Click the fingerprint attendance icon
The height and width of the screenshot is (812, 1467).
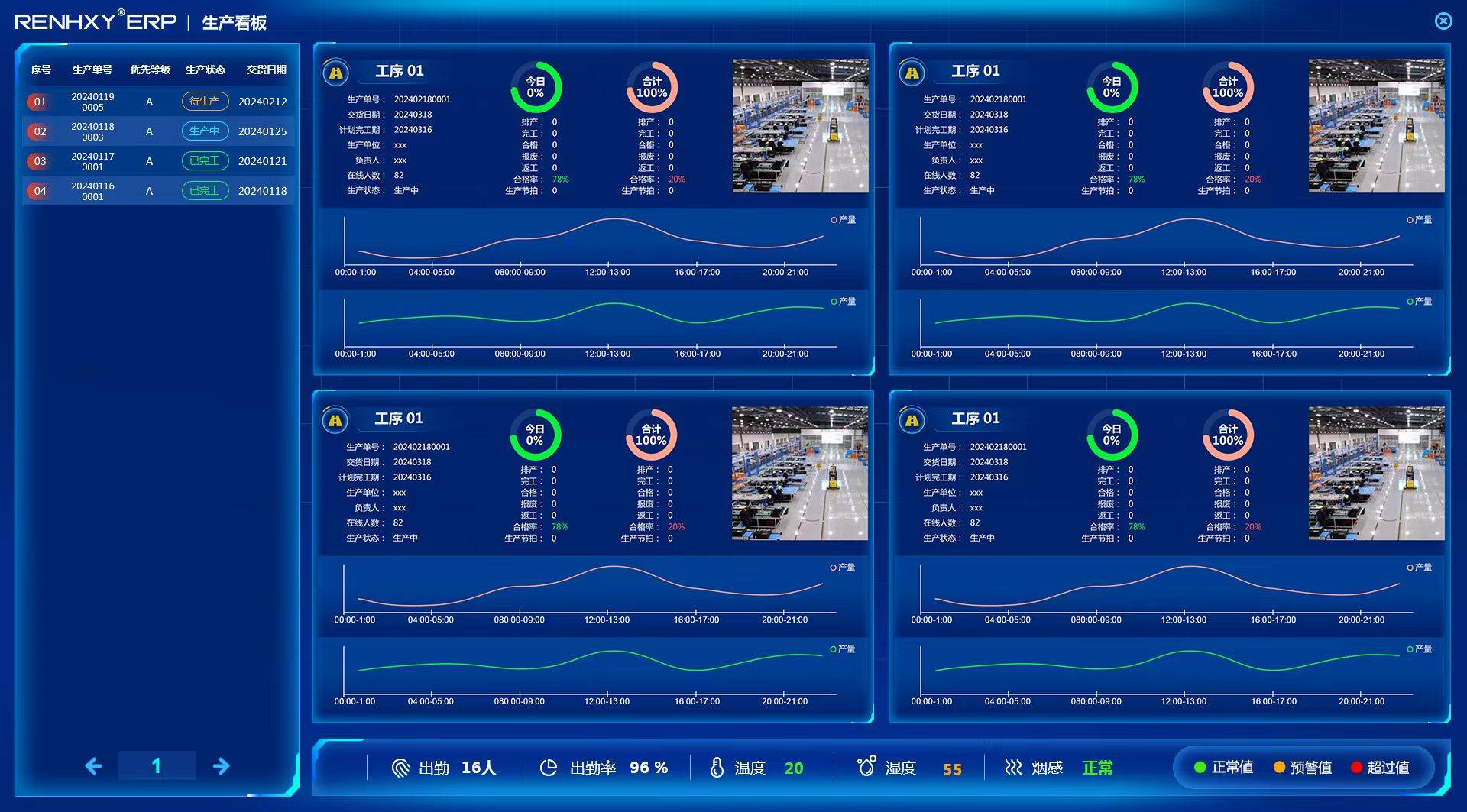(x=400, y=768)
